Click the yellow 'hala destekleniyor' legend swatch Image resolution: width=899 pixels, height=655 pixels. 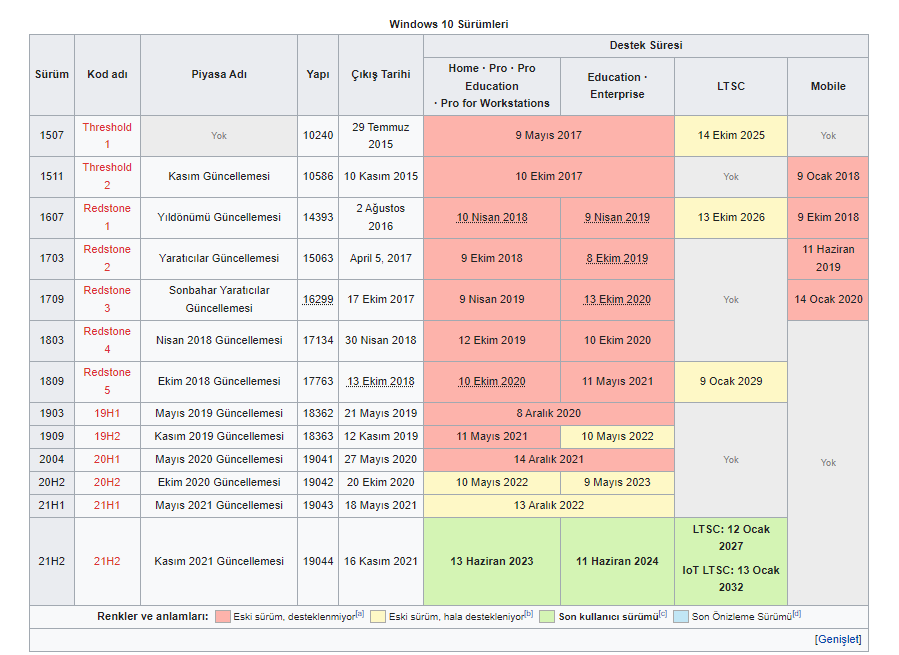[377, 617]
